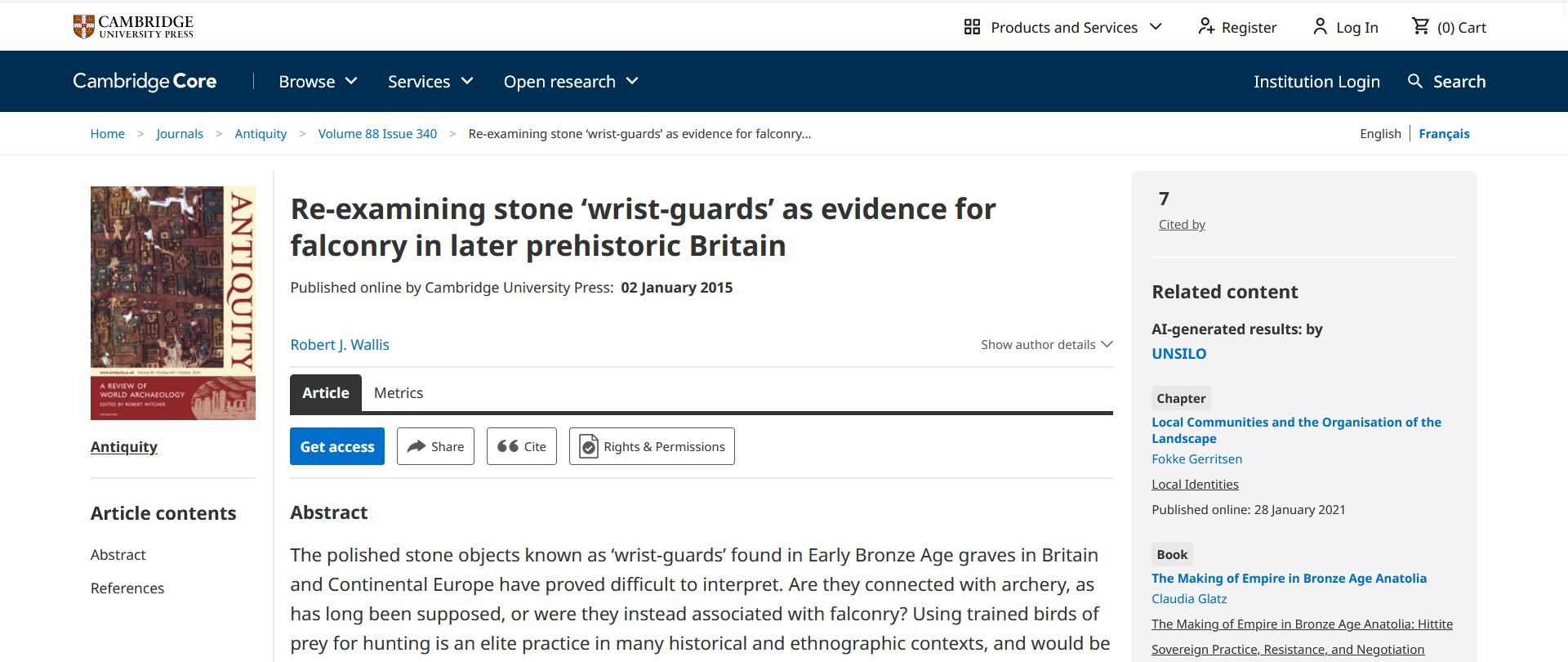
Task: Expand the Browse dropdown
Action: tap(351, 81)
